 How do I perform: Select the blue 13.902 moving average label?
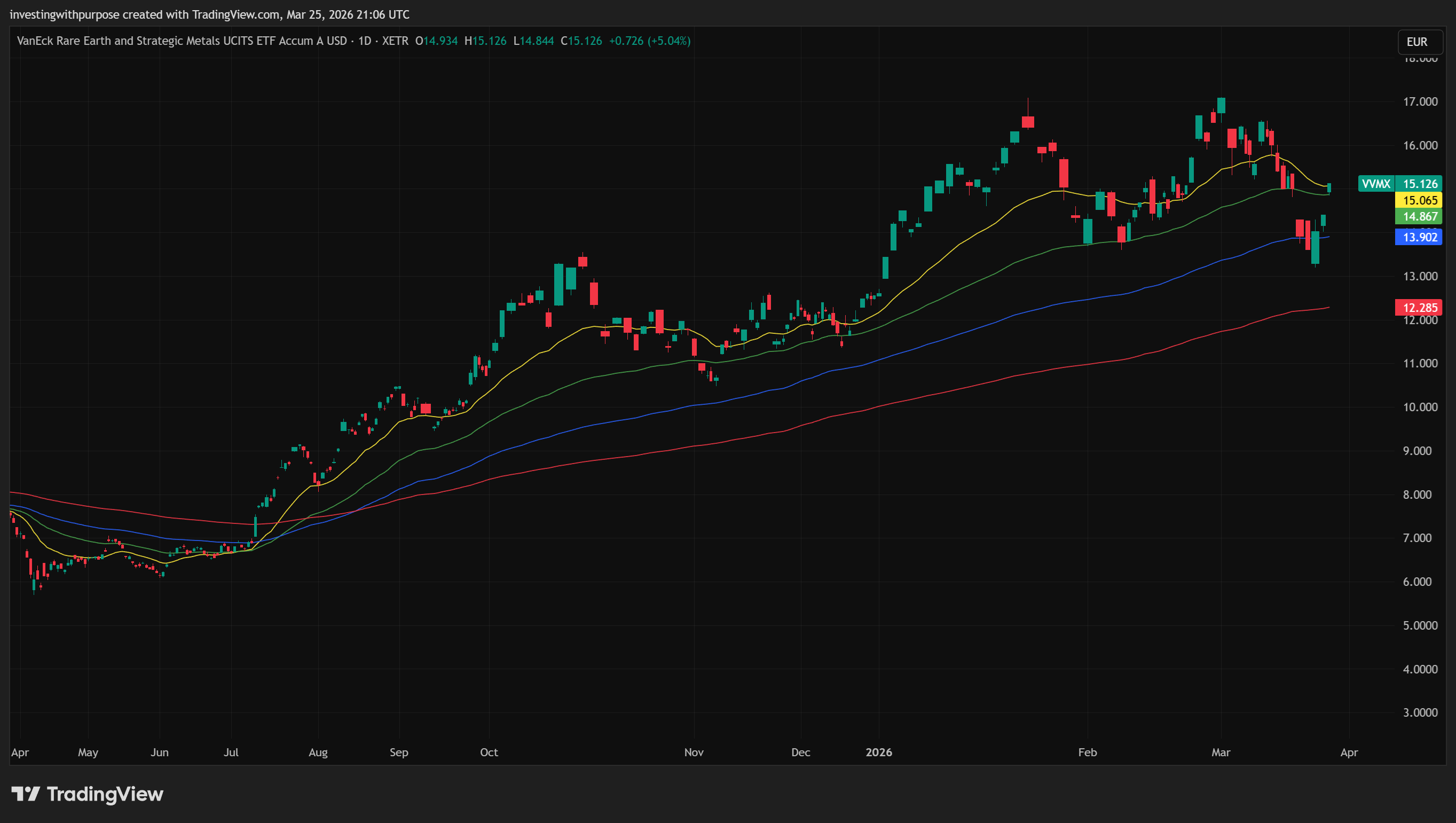click(1419, 238)
